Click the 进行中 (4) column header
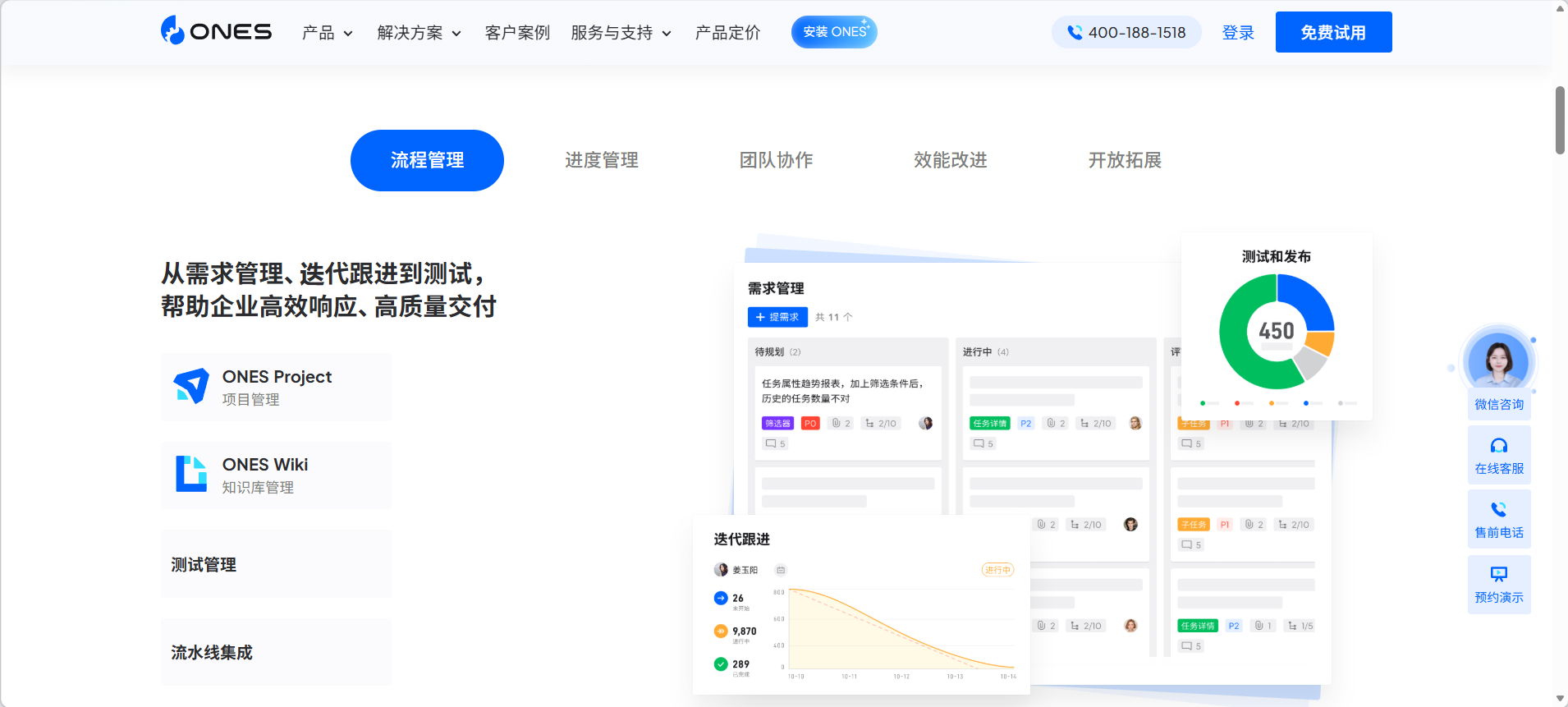Screen dimensions: 1568x707 coord(986,351)
